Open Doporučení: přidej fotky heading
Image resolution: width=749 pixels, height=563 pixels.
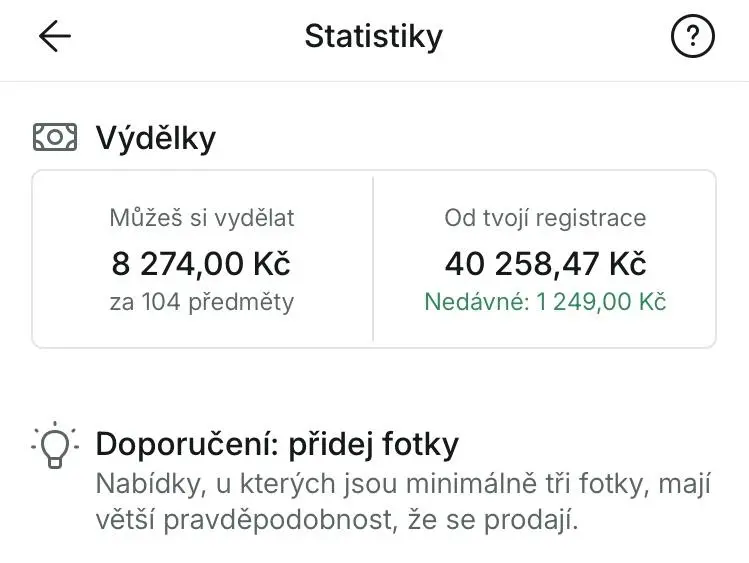[x=277, y=445]
